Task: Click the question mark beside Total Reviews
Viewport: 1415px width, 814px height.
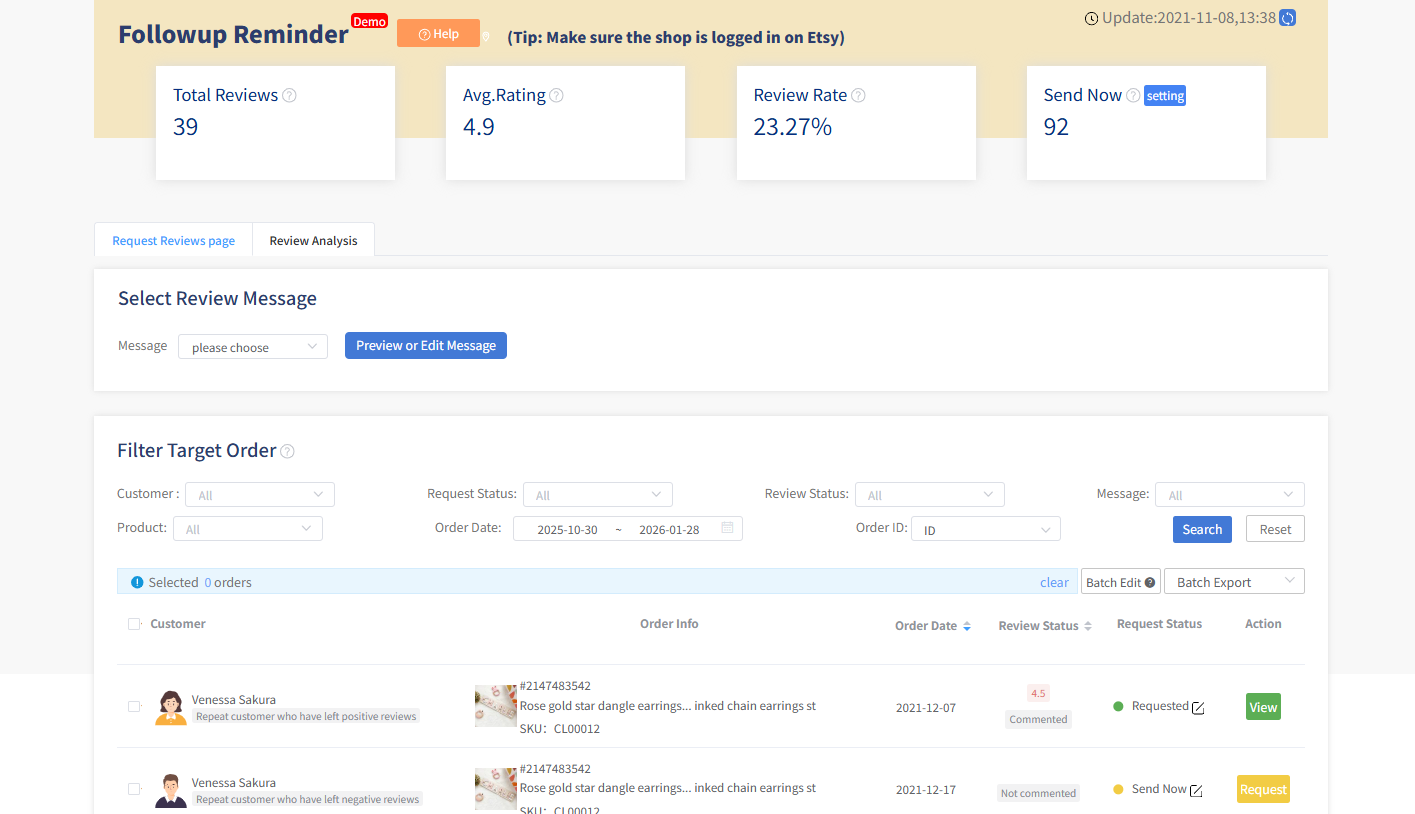Action: 288,95
